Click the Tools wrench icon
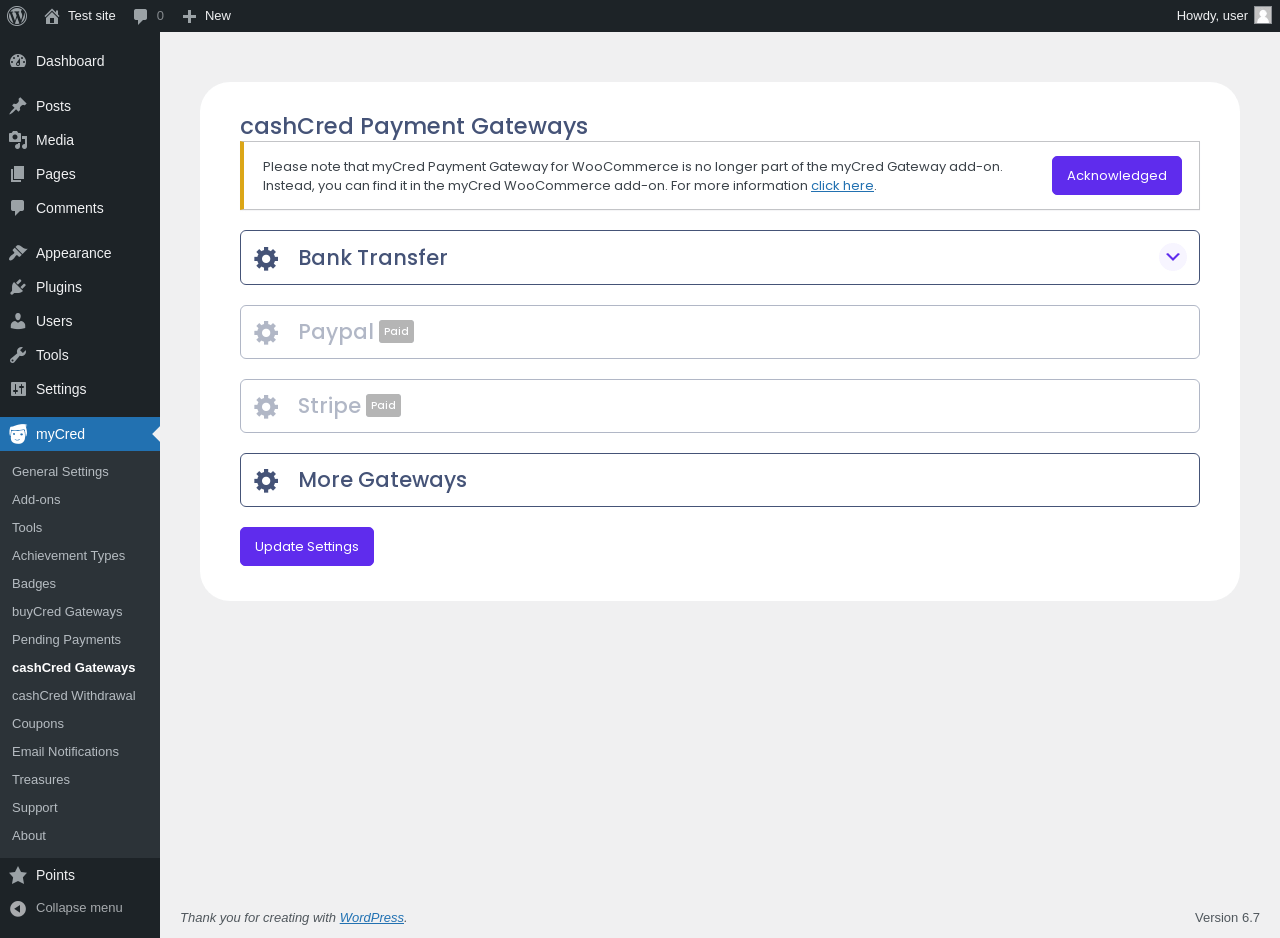This screenshot has width=1280, height=938. pyautogui.click(x=18, y=355)
